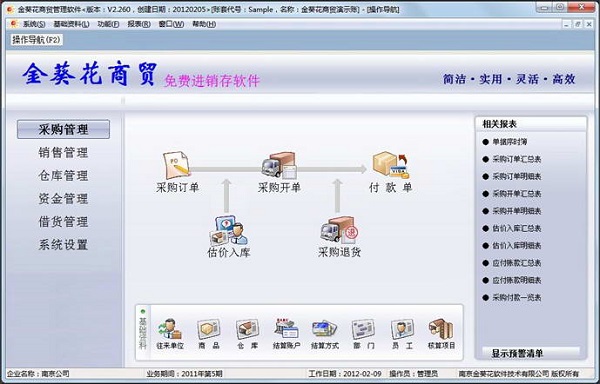Open the 系统(S) menu

pos(34,24)
